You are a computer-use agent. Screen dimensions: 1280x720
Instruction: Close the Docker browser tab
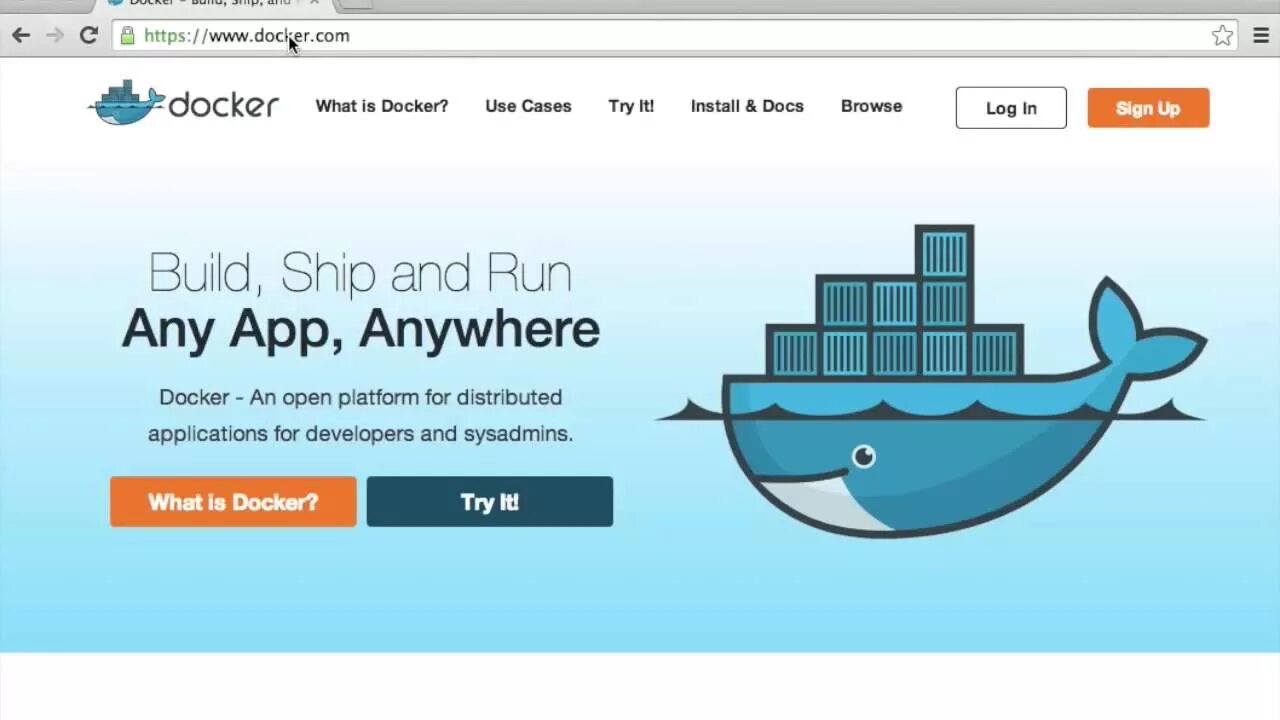point(314,3)
